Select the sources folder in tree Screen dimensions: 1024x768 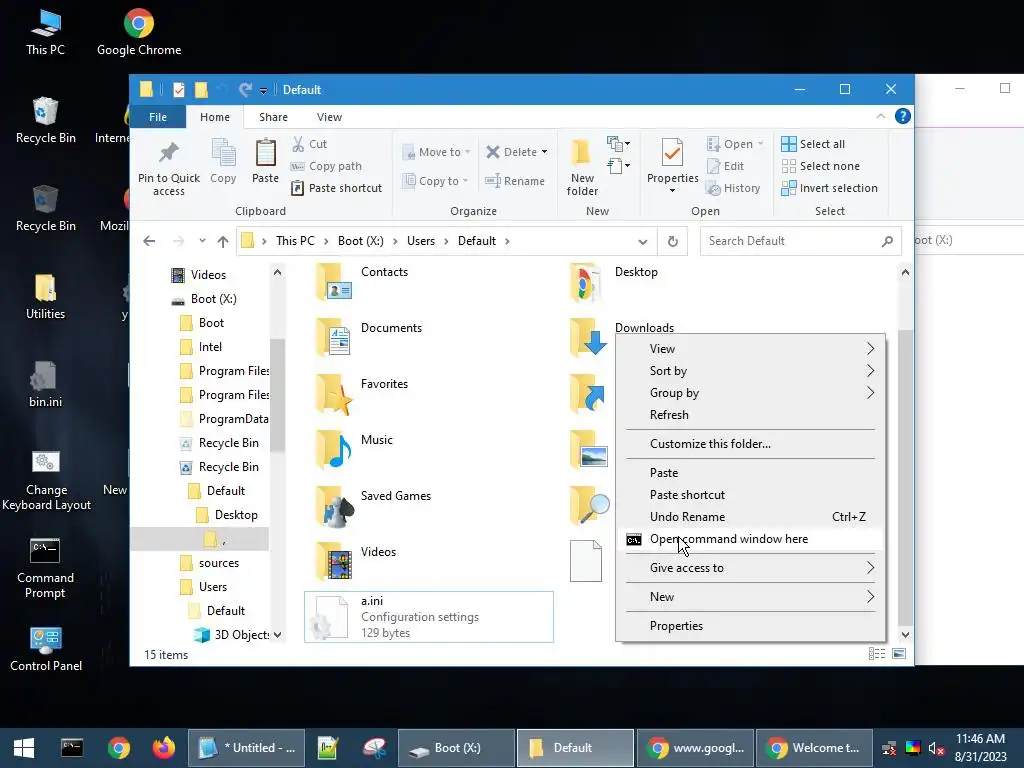click(219, 563)
